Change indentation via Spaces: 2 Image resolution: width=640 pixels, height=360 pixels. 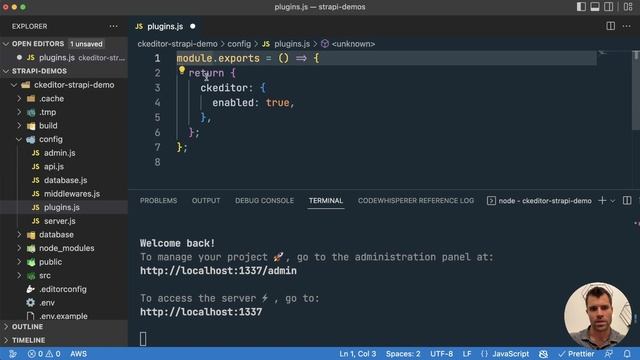pos(403,354)
